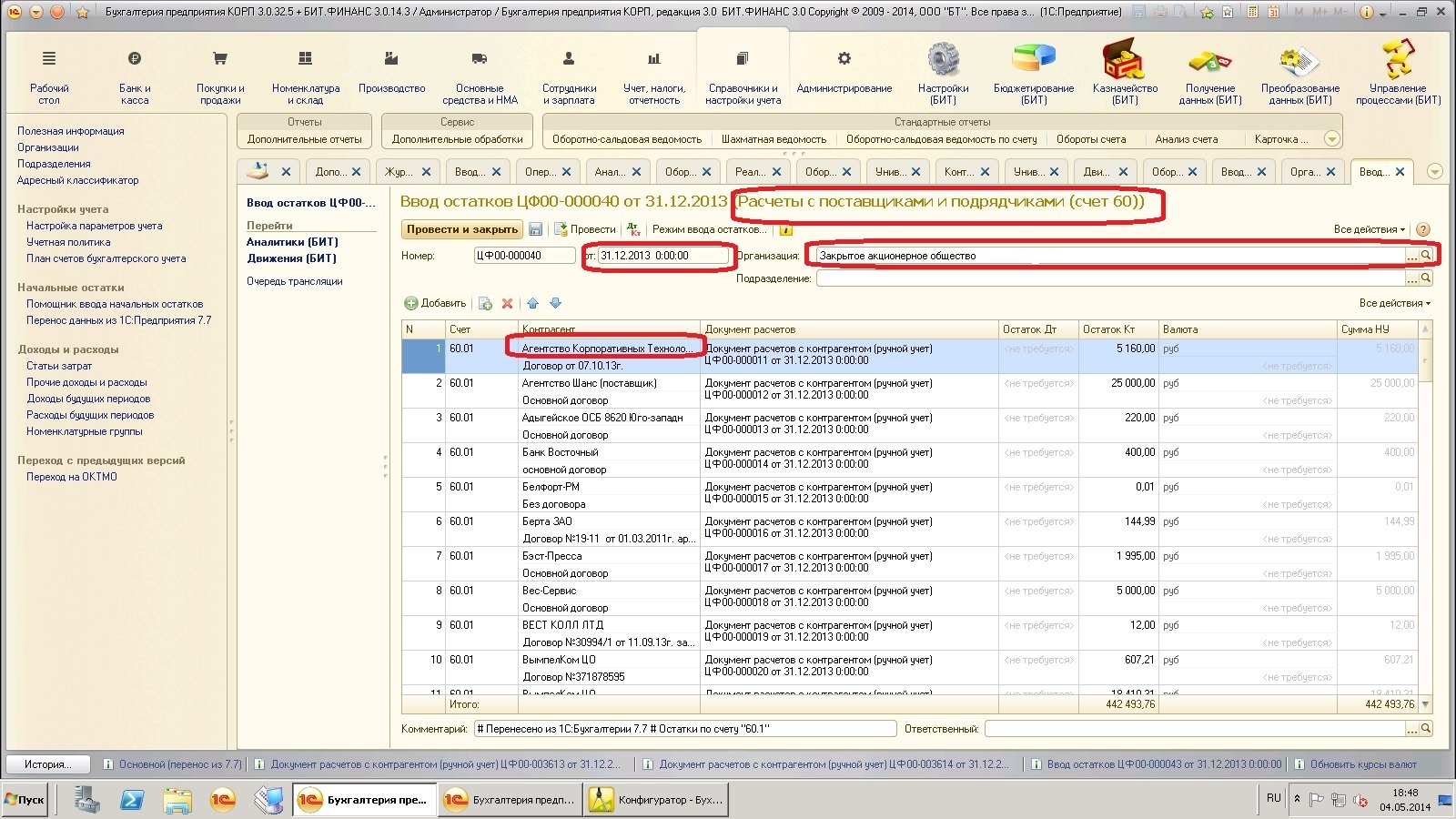Image resolution: width=1456 pixels, height=819 pixels.
Task: Open the Бюджетирование (БИТ) section
Action: click(1034, 73)
